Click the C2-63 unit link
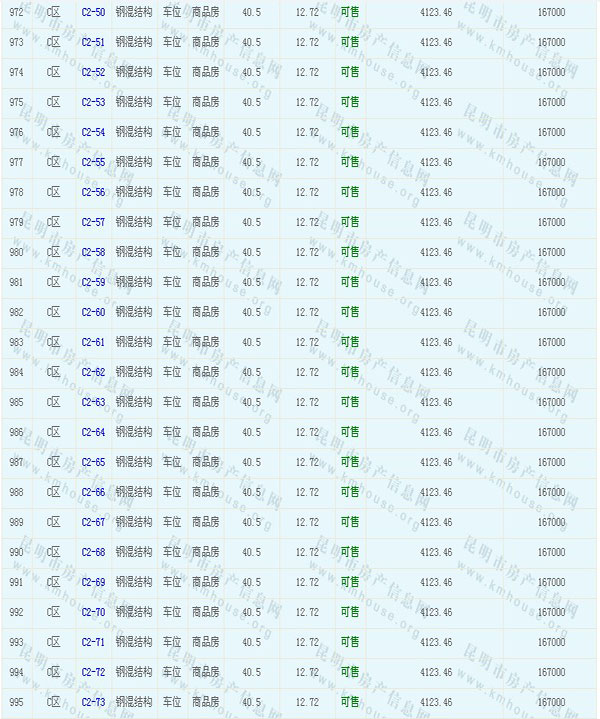This screenshot has height=719, width=600. pyautogui.click(x=93, y=402)
